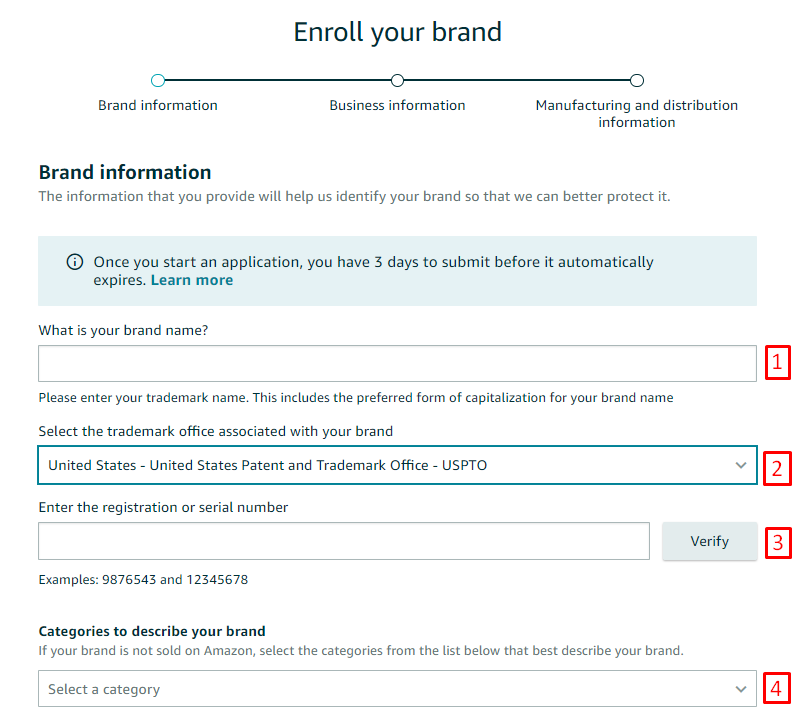
Task: Select the Brand information step label
Action: [158, 105]
